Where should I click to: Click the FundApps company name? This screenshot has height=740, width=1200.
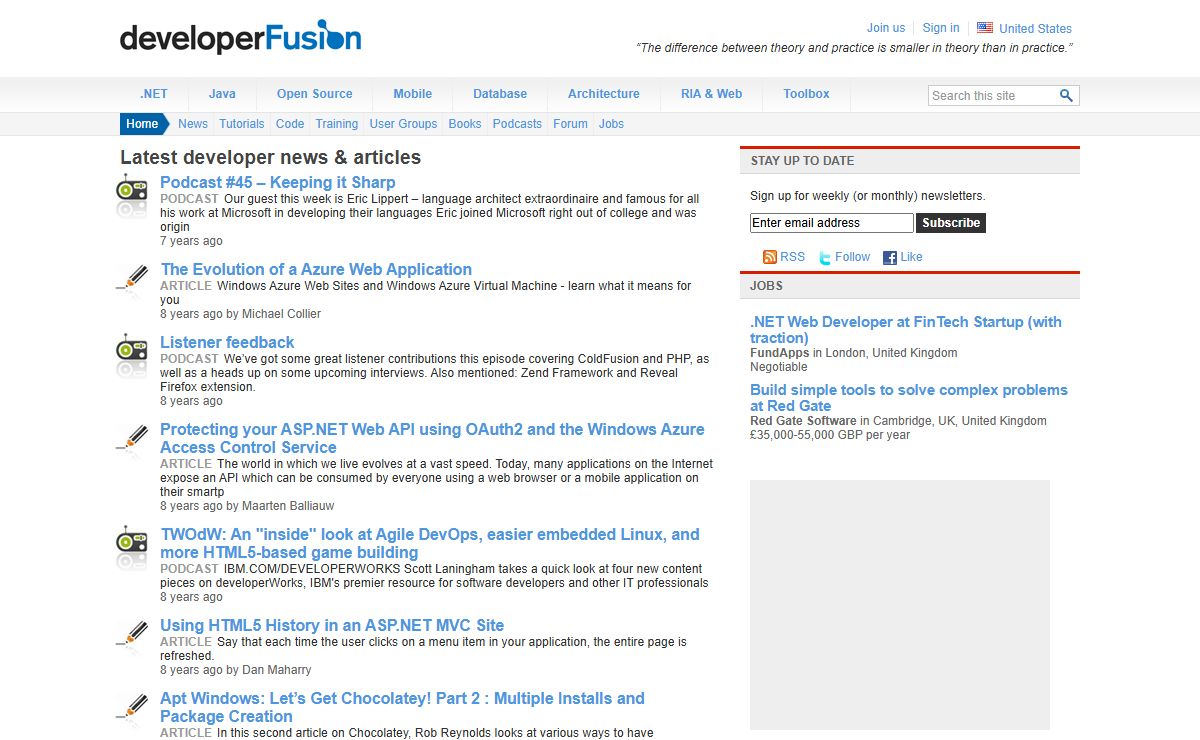(780, 353)
